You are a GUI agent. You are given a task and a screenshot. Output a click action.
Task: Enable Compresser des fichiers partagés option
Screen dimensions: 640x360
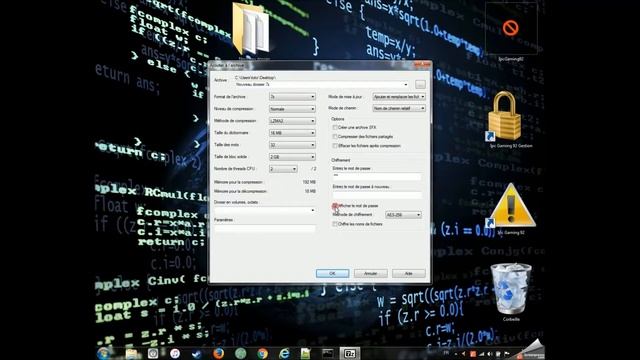[x=335, y=137]
